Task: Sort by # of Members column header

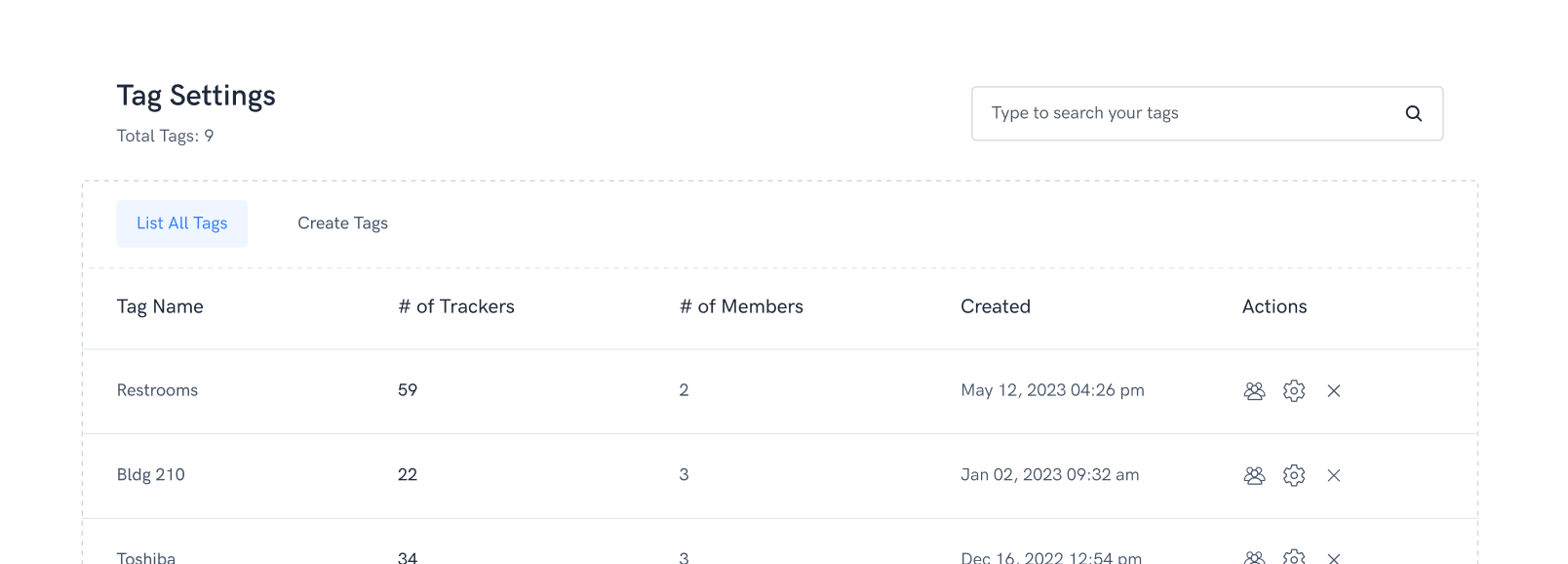Action: tap(741, 306)
